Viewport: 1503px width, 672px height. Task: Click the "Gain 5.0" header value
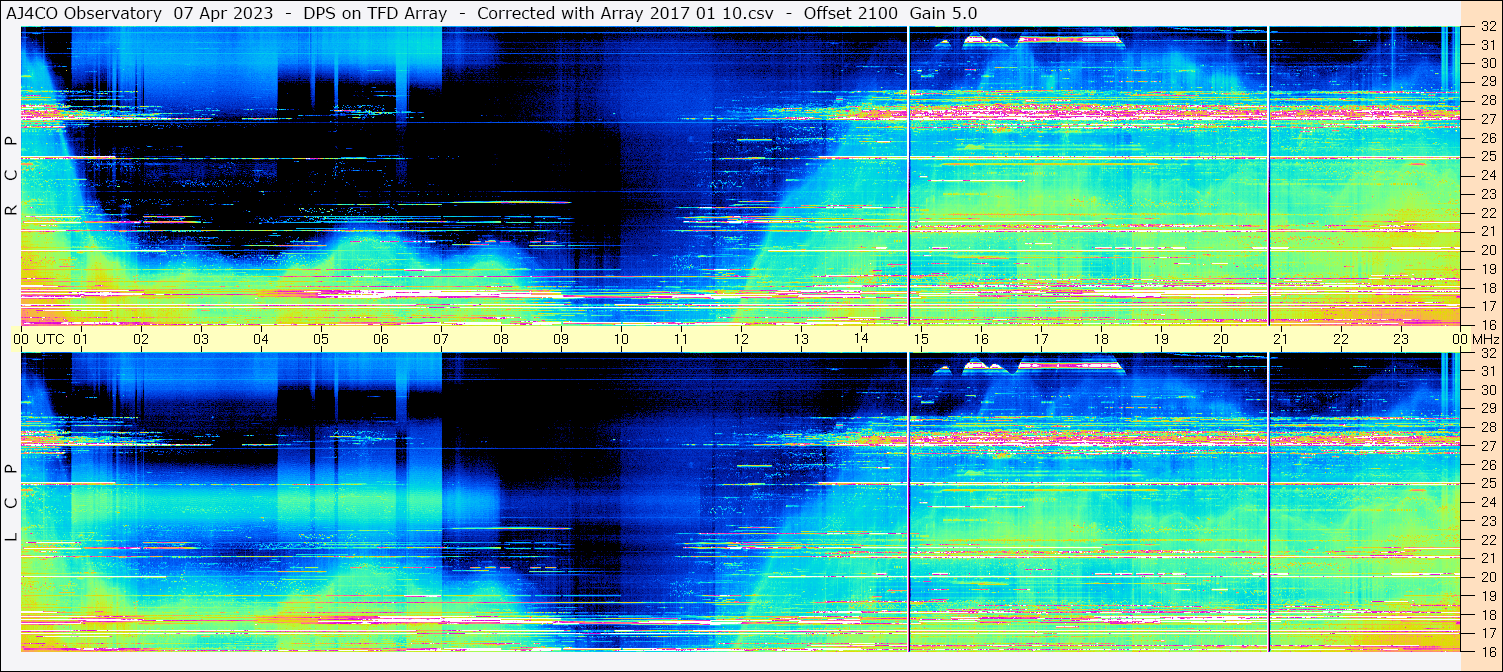click(943, 14)
